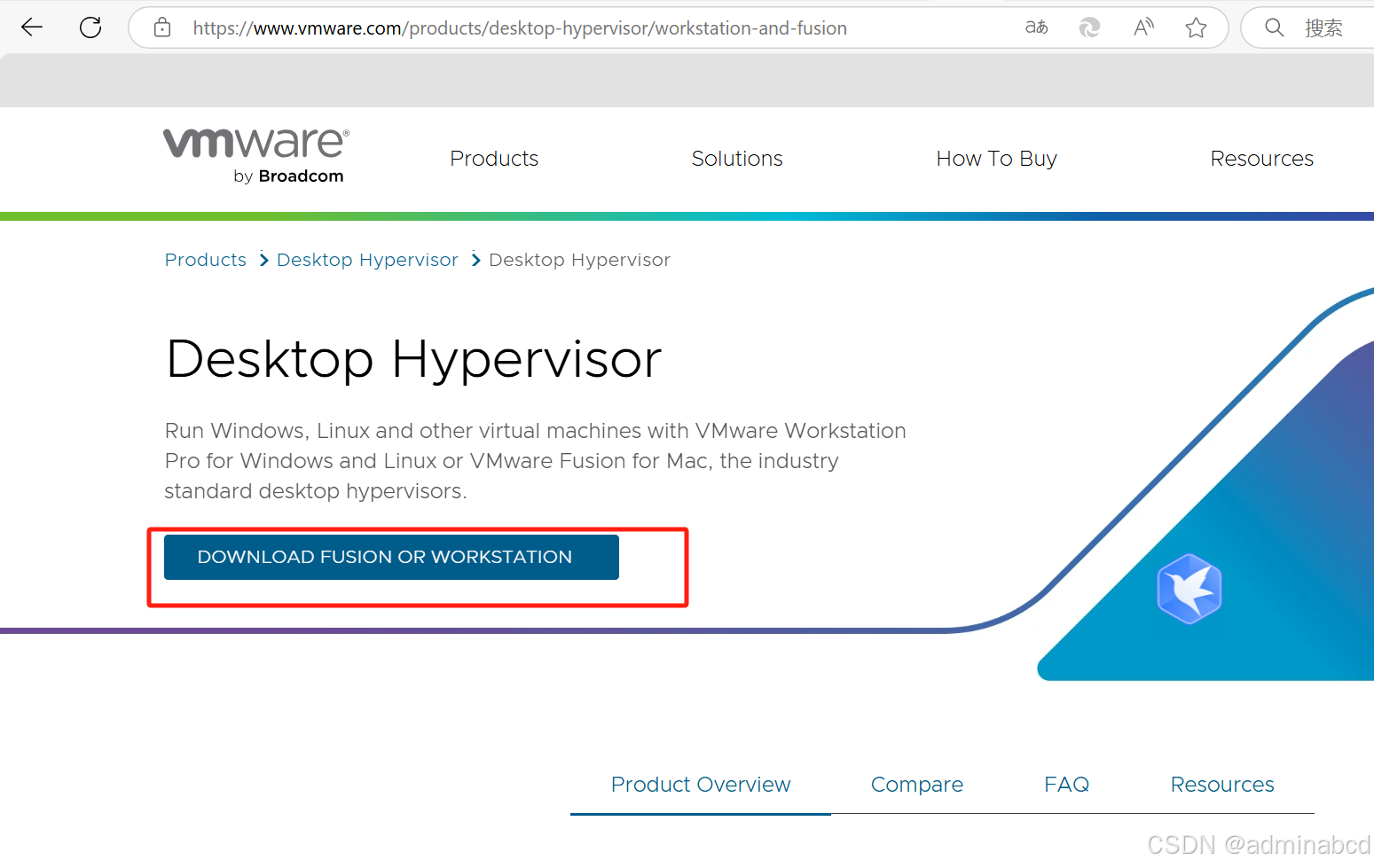Reload the page with refresh icon
The height and width of the screenshot is (868, 1374).
tap(90, 27)
